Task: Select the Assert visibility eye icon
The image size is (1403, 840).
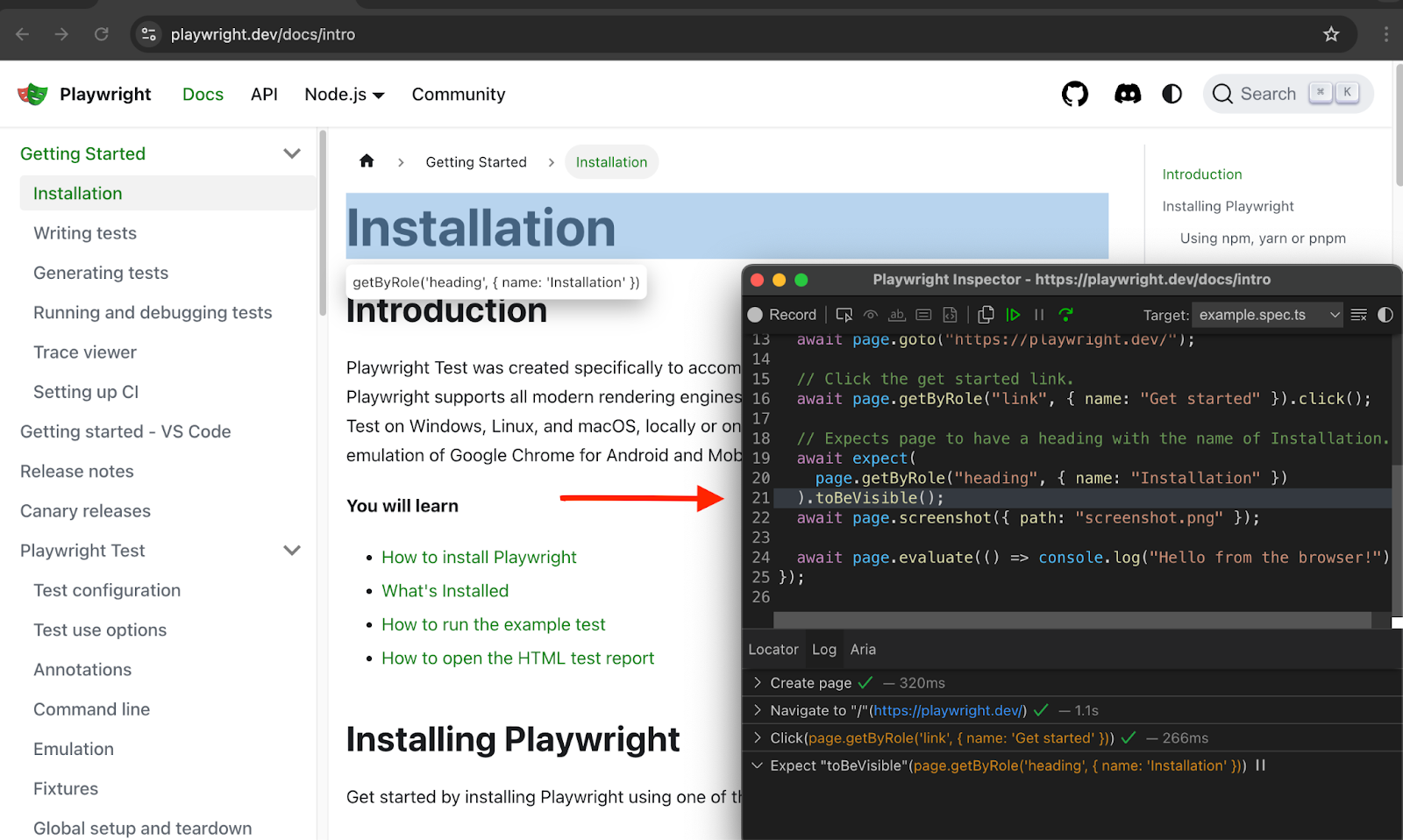Action: [x=871, y=315]
